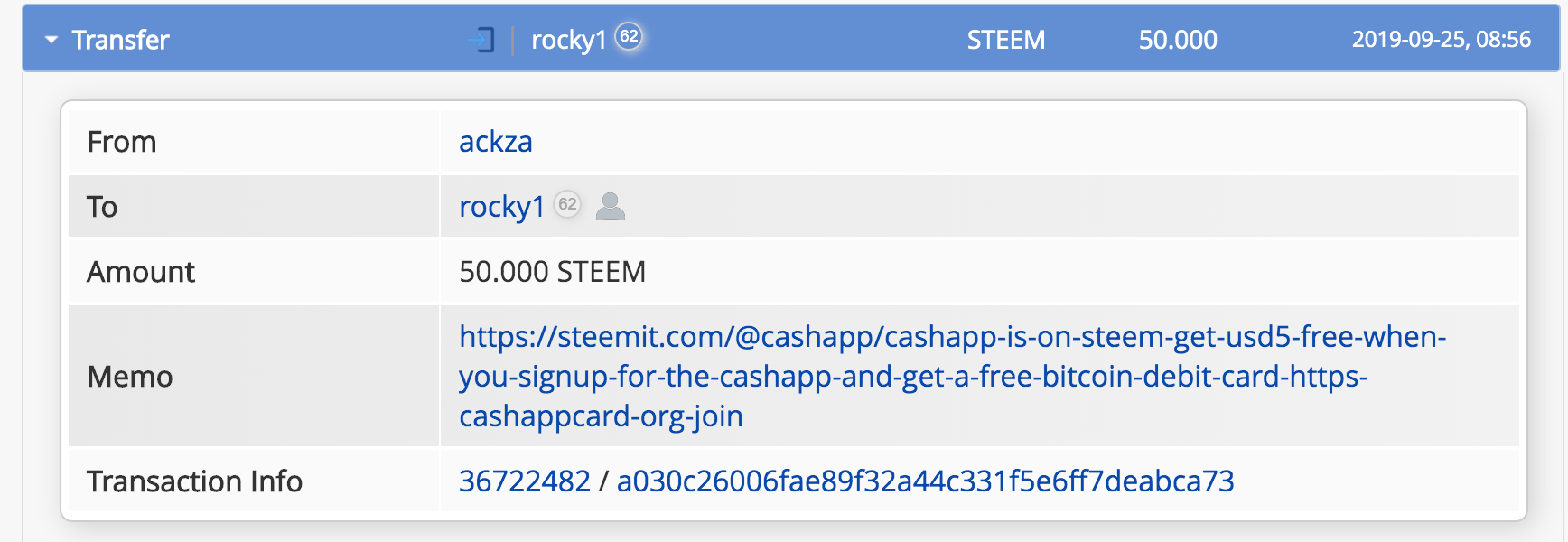Toggle the Amount row highlight
Image resolution: width=1568 pixels, height=542 pixels.
click(x=253, y=271)
